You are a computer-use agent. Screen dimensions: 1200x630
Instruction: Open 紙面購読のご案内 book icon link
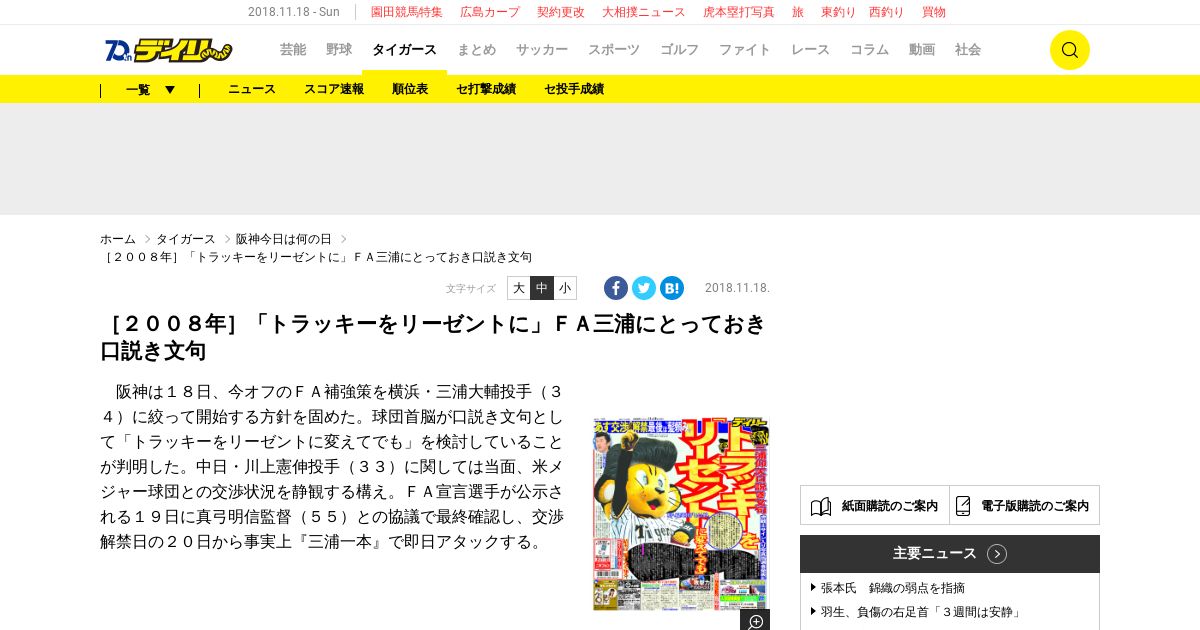click(x=875, y=505)
